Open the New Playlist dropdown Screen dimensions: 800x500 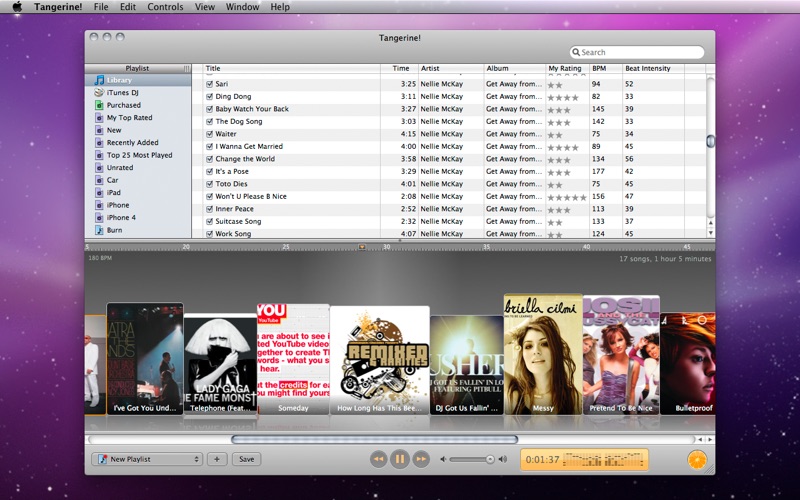click(x=147, y=459)
